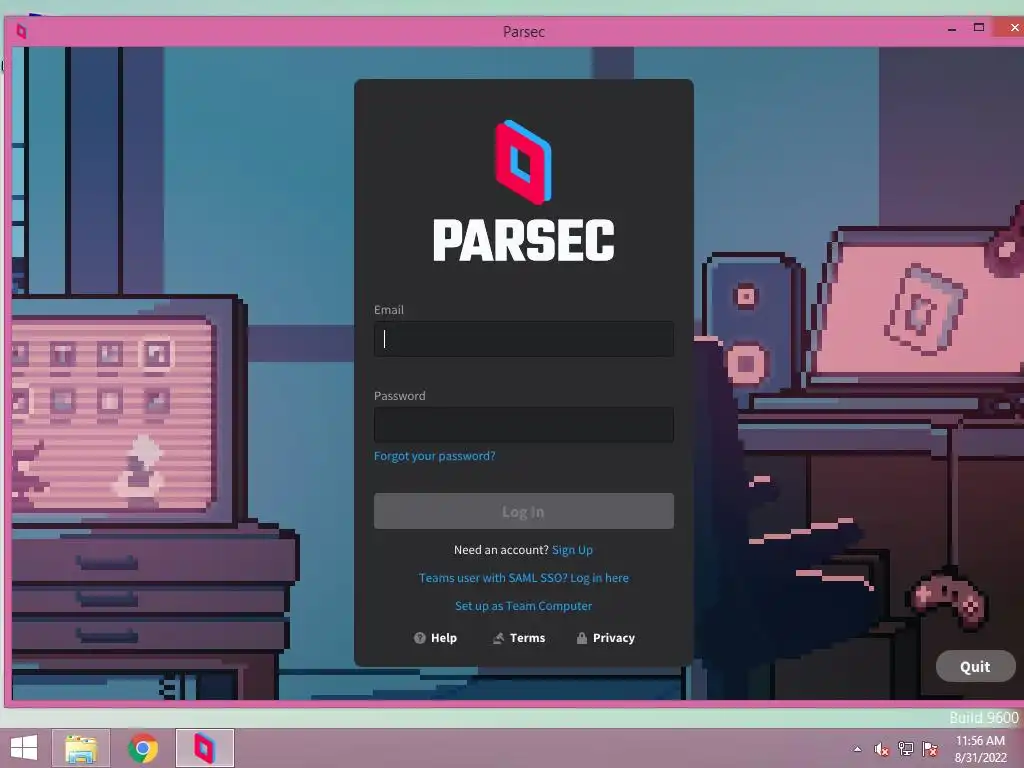Click the Quit button
The image size is (1024, 768).
point(975,667)
